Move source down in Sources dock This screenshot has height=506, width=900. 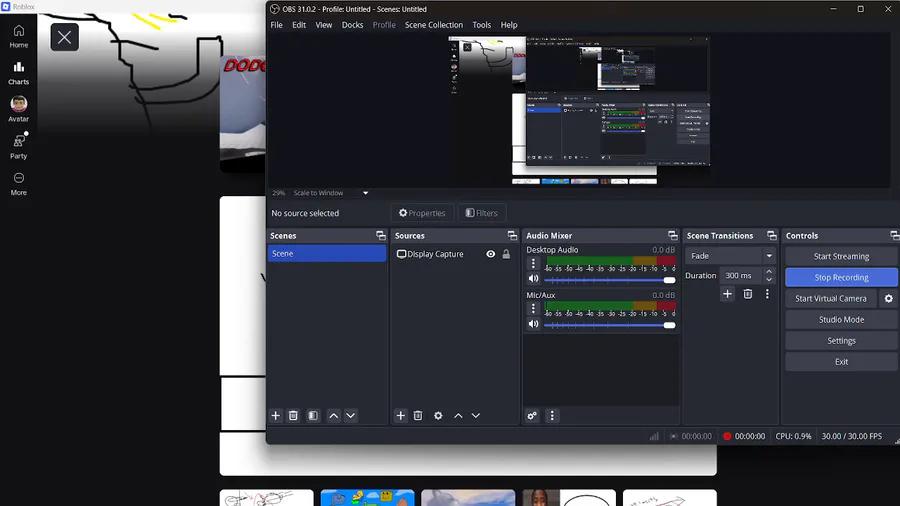pyautogui.click(x=476, y=415)
